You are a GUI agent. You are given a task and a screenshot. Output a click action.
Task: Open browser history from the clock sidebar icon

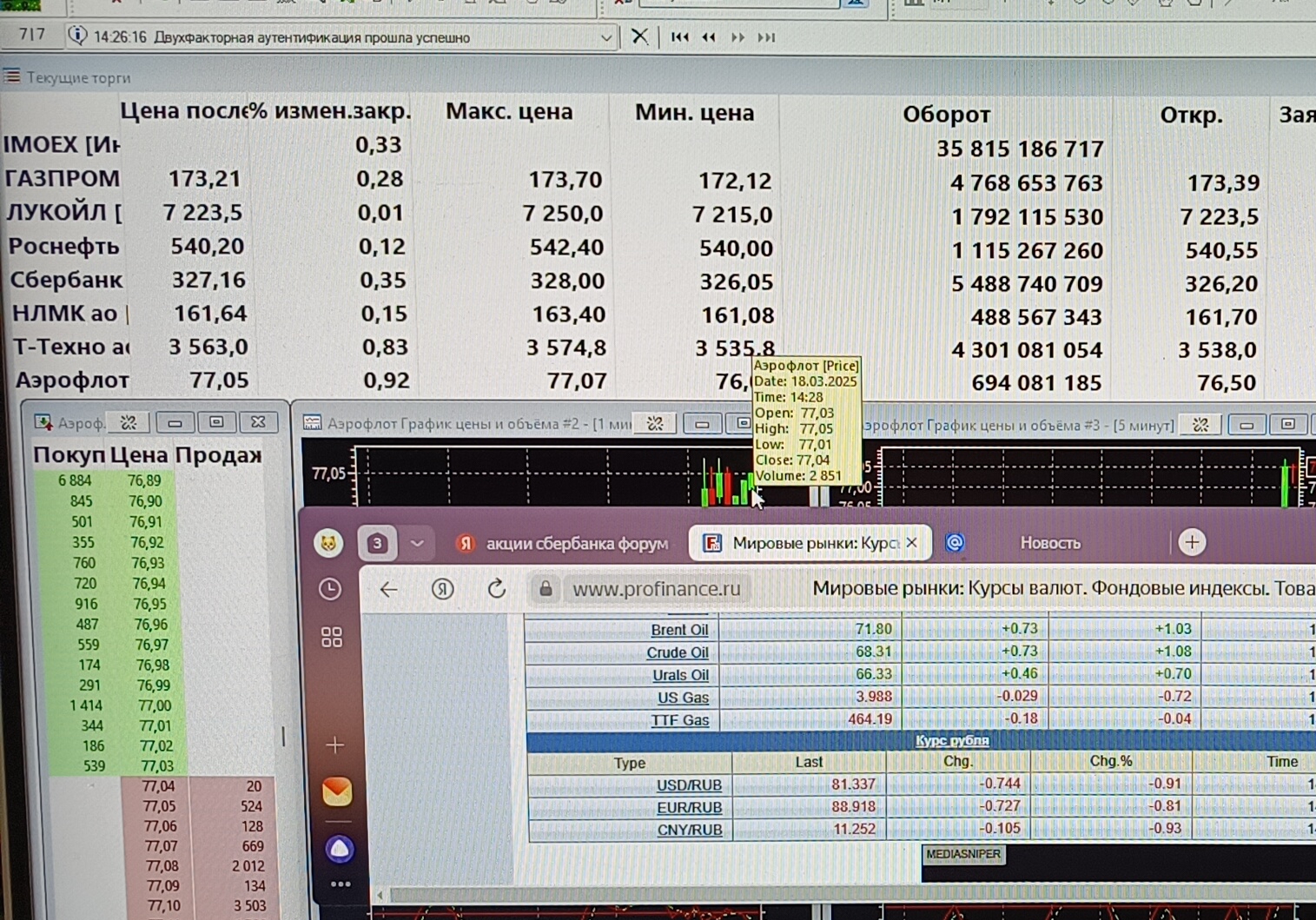(330, 589)
